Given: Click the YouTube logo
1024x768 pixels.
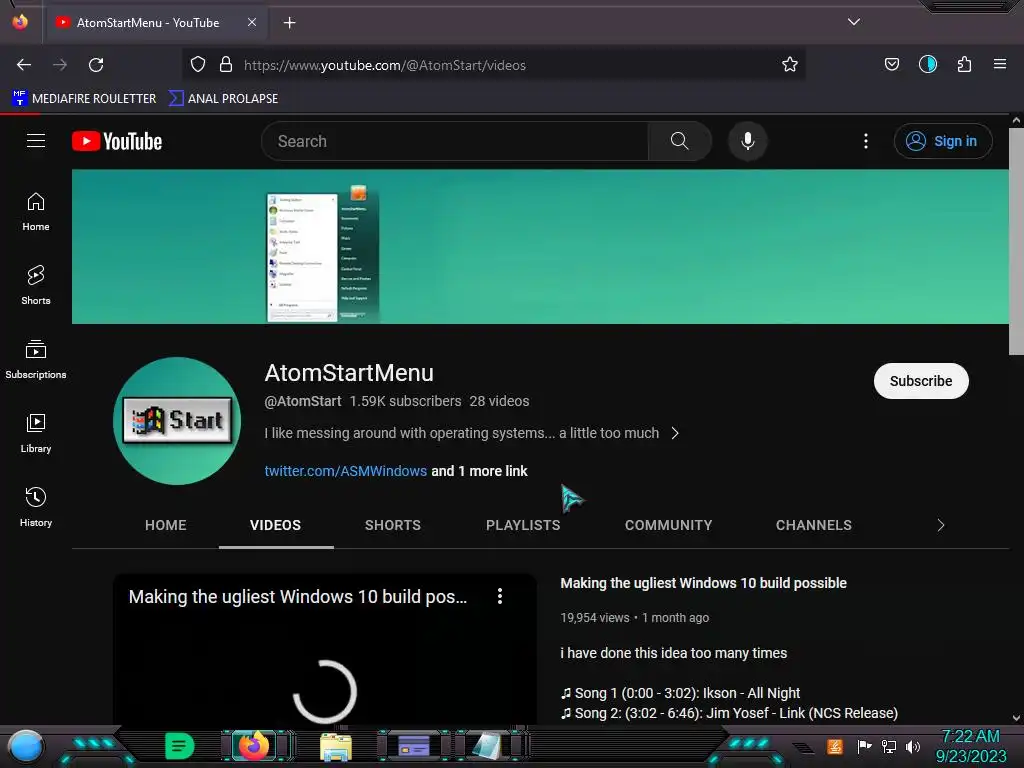Looking at the screenshot, I should (x=117, y=141).
